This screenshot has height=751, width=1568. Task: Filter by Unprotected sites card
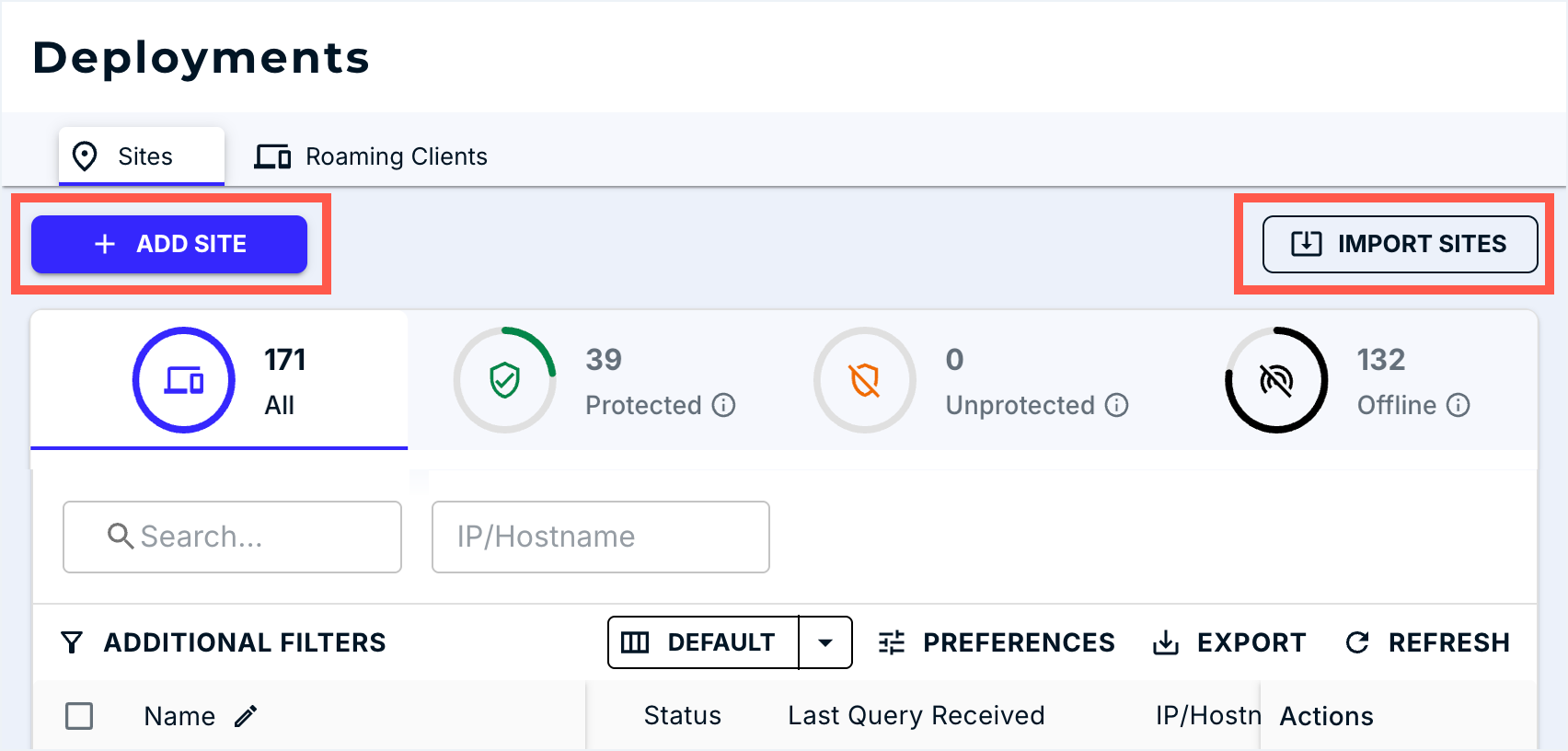pos(972,380)
